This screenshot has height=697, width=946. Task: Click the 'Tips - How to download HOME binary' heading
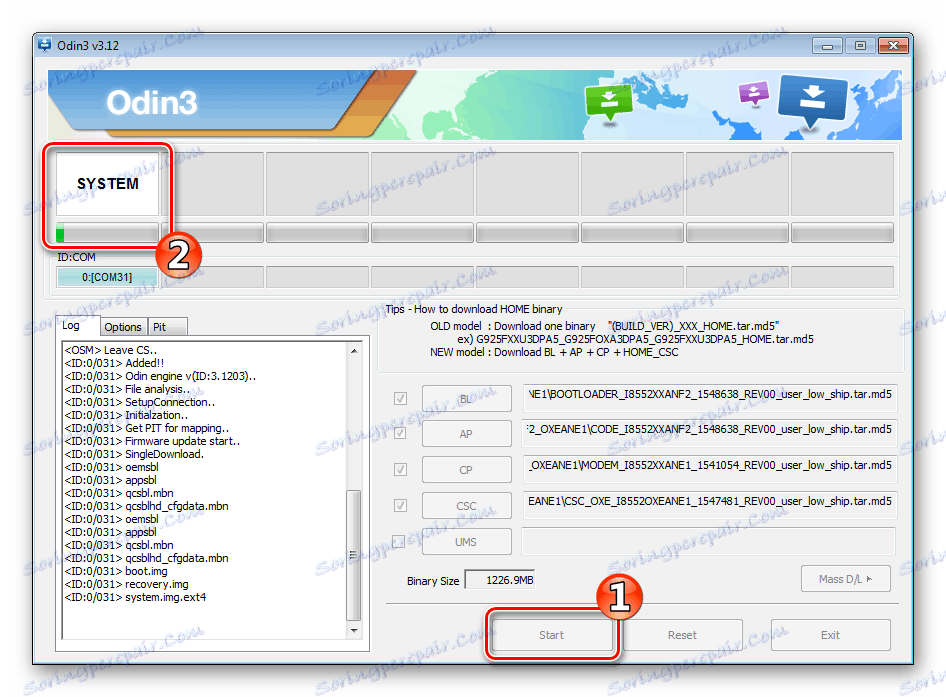pyautogui.click(x=474, y=309)
